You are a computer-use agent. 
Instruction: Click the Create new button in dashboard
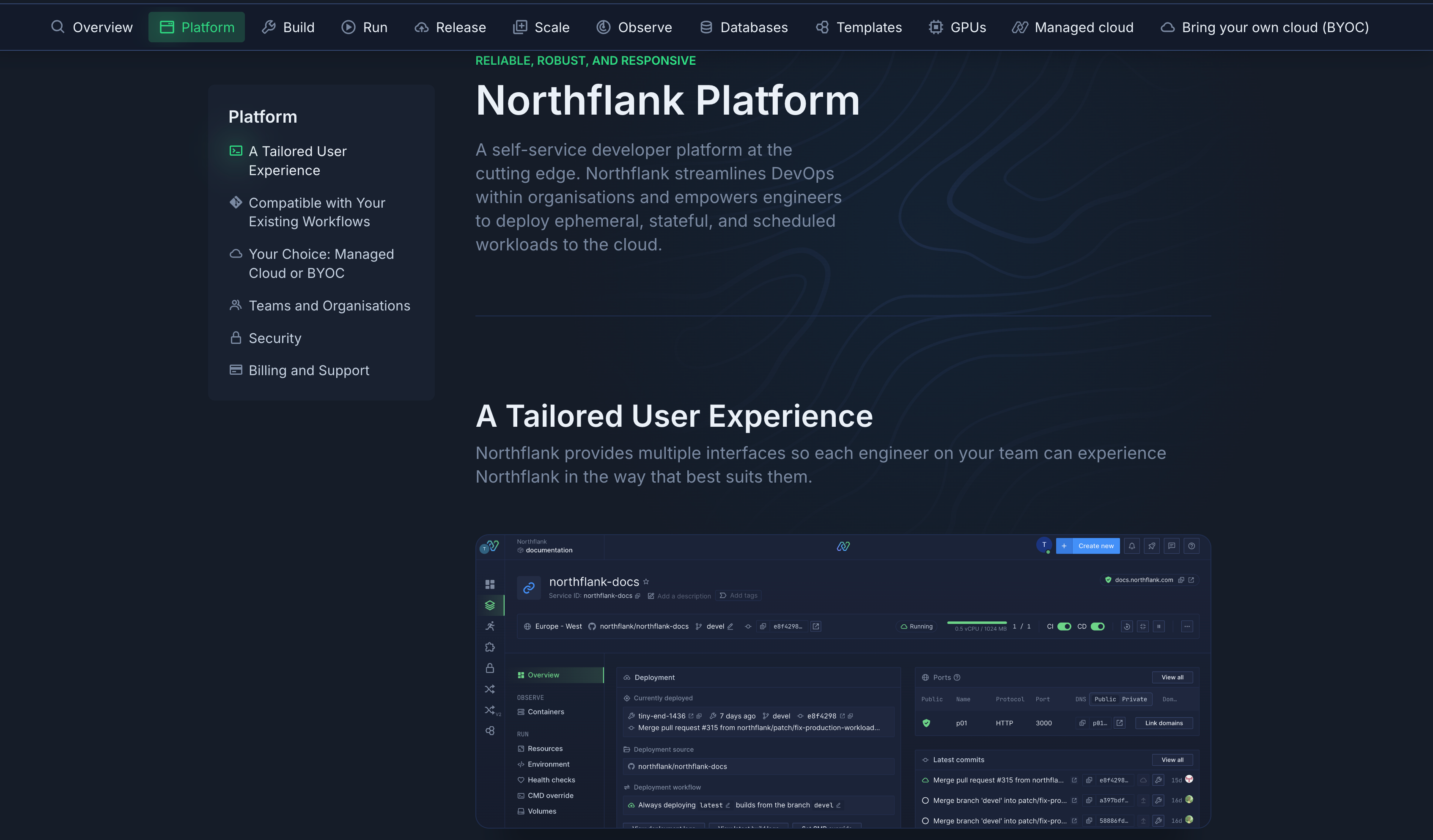click(x=1088, y=545)
